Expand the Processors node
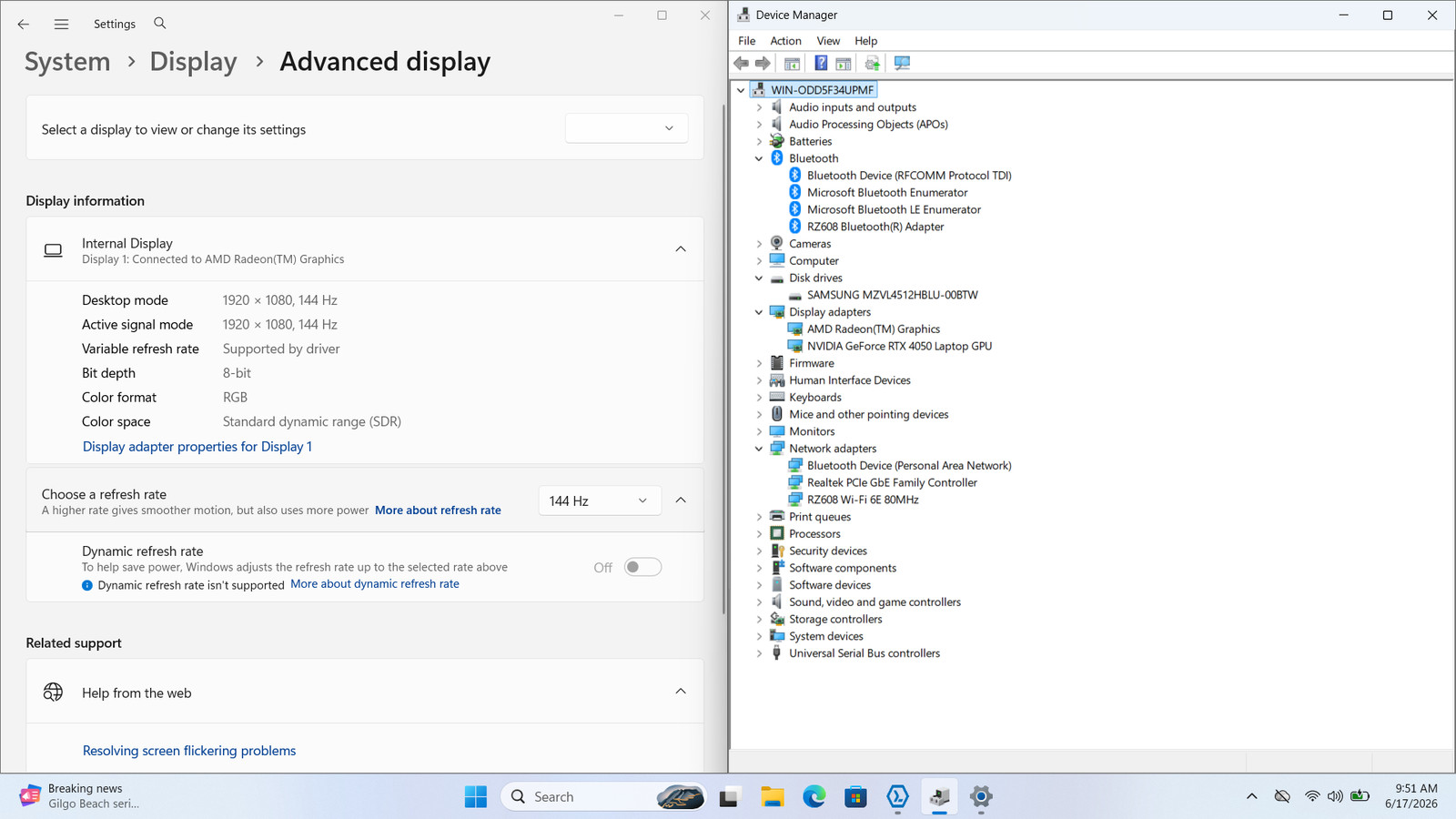 click(x=759, y=534)
